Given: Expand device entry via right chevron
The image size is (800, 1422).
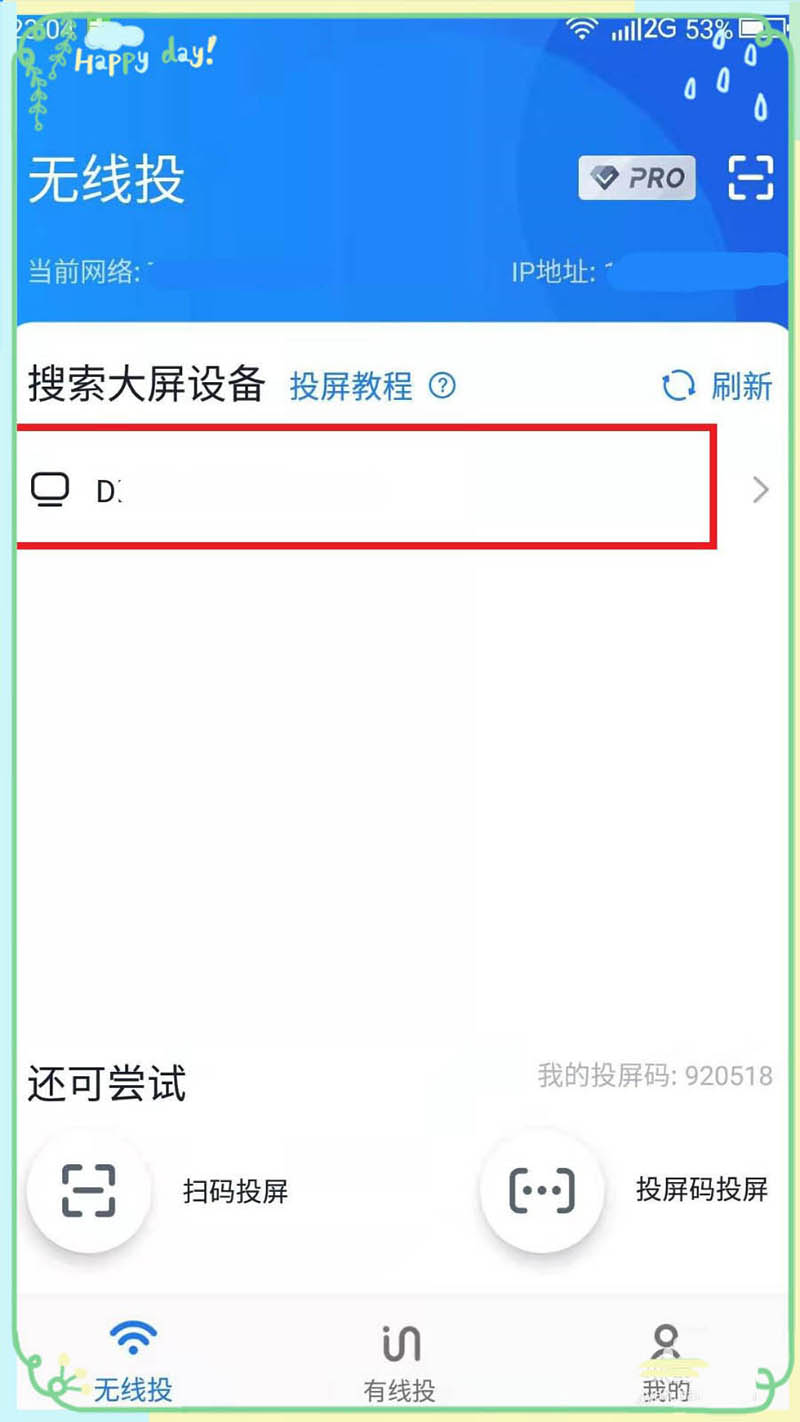Looking at the screenshot, I should 761,490.
